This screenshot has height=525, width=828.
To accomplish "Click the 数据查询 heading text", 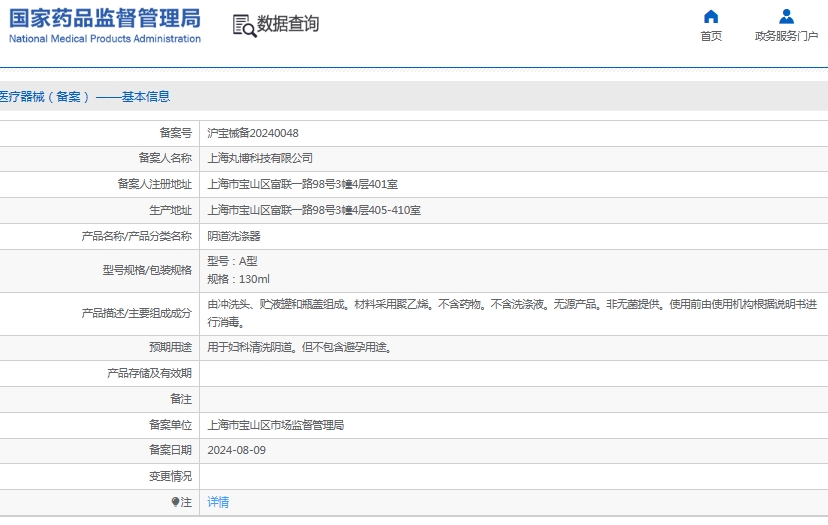I will pos(288,24).
